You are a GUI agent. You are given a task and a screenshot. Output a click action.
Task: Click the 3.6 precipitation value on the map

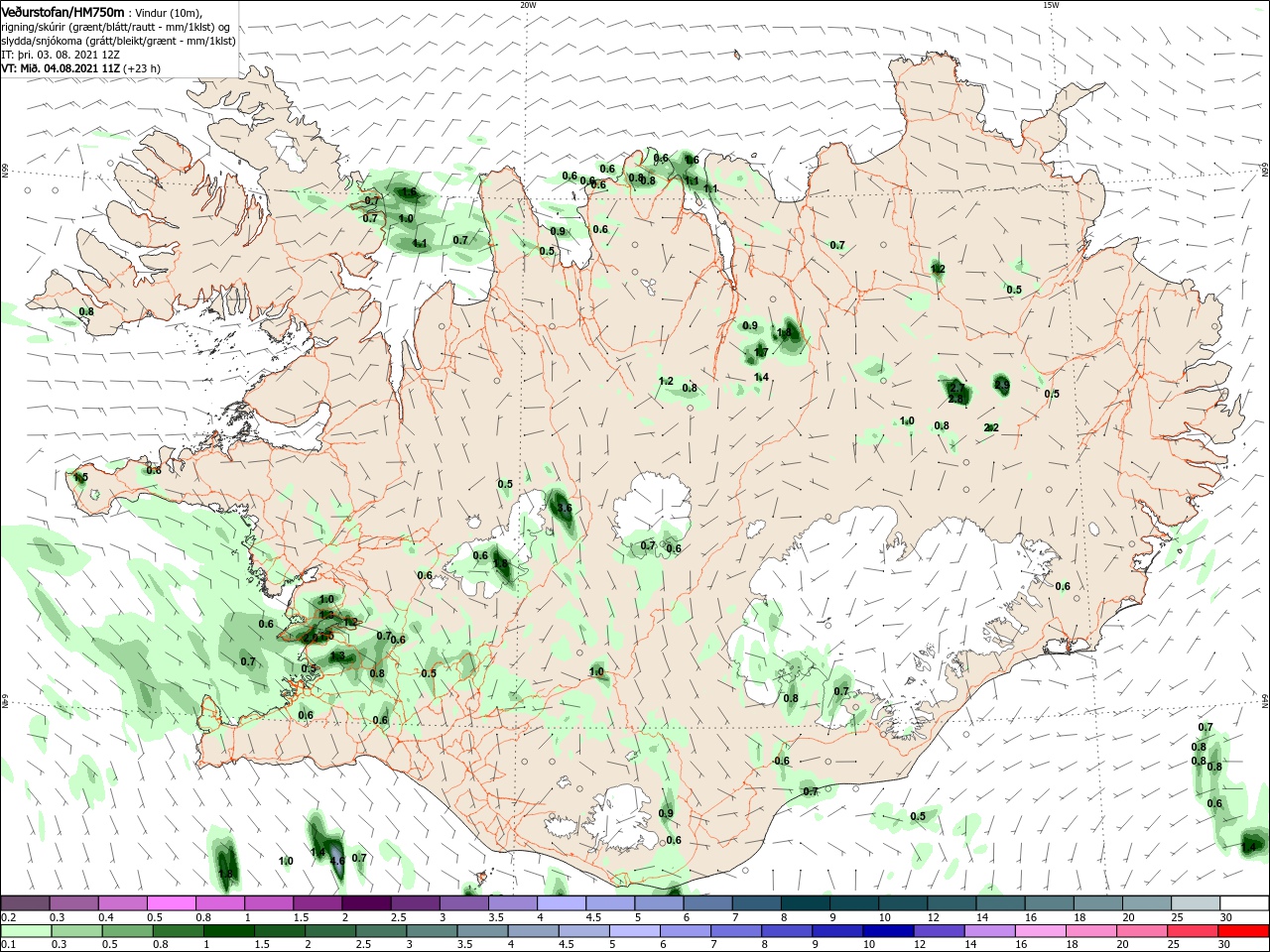tap(565, 508)
